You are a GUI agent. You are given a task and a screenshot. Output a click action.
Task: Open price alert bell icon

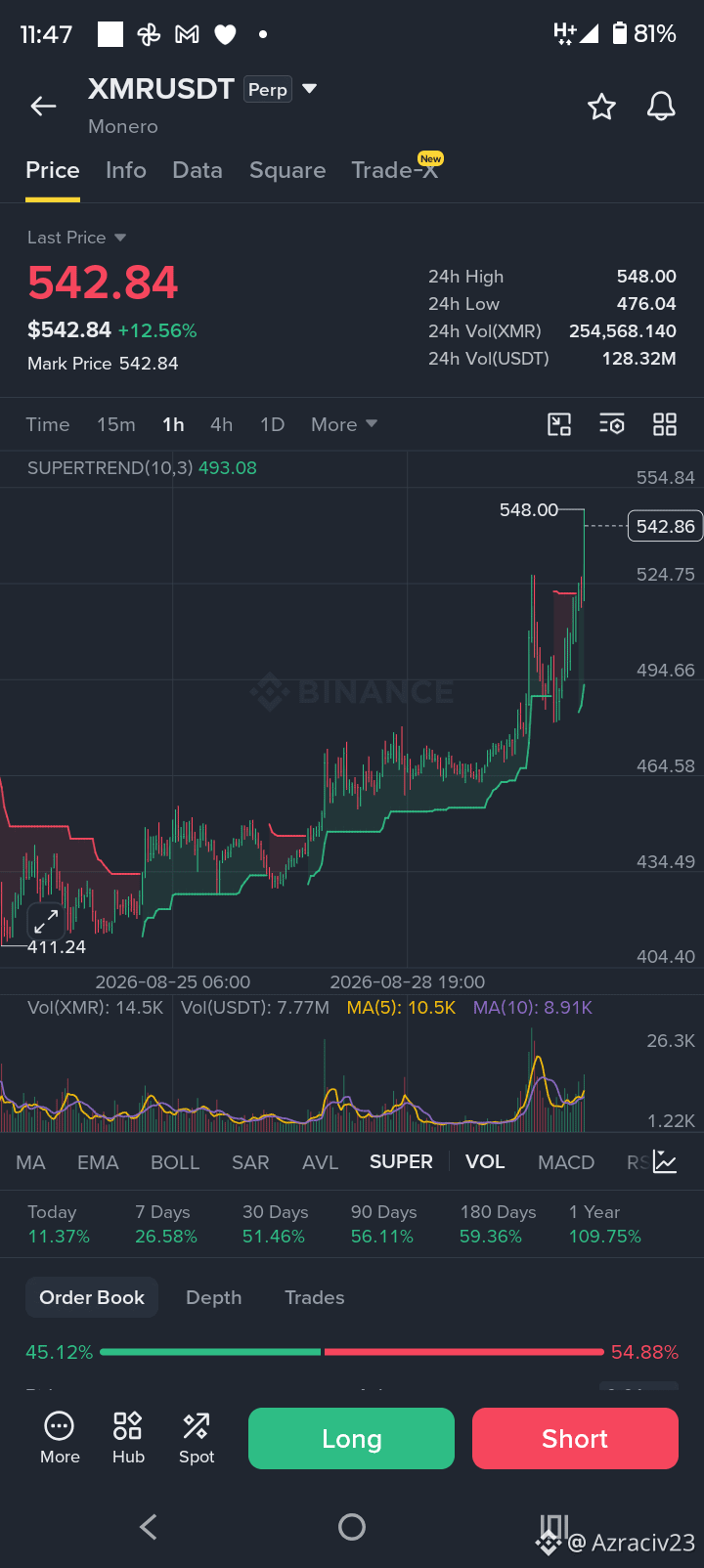point(661,107)
